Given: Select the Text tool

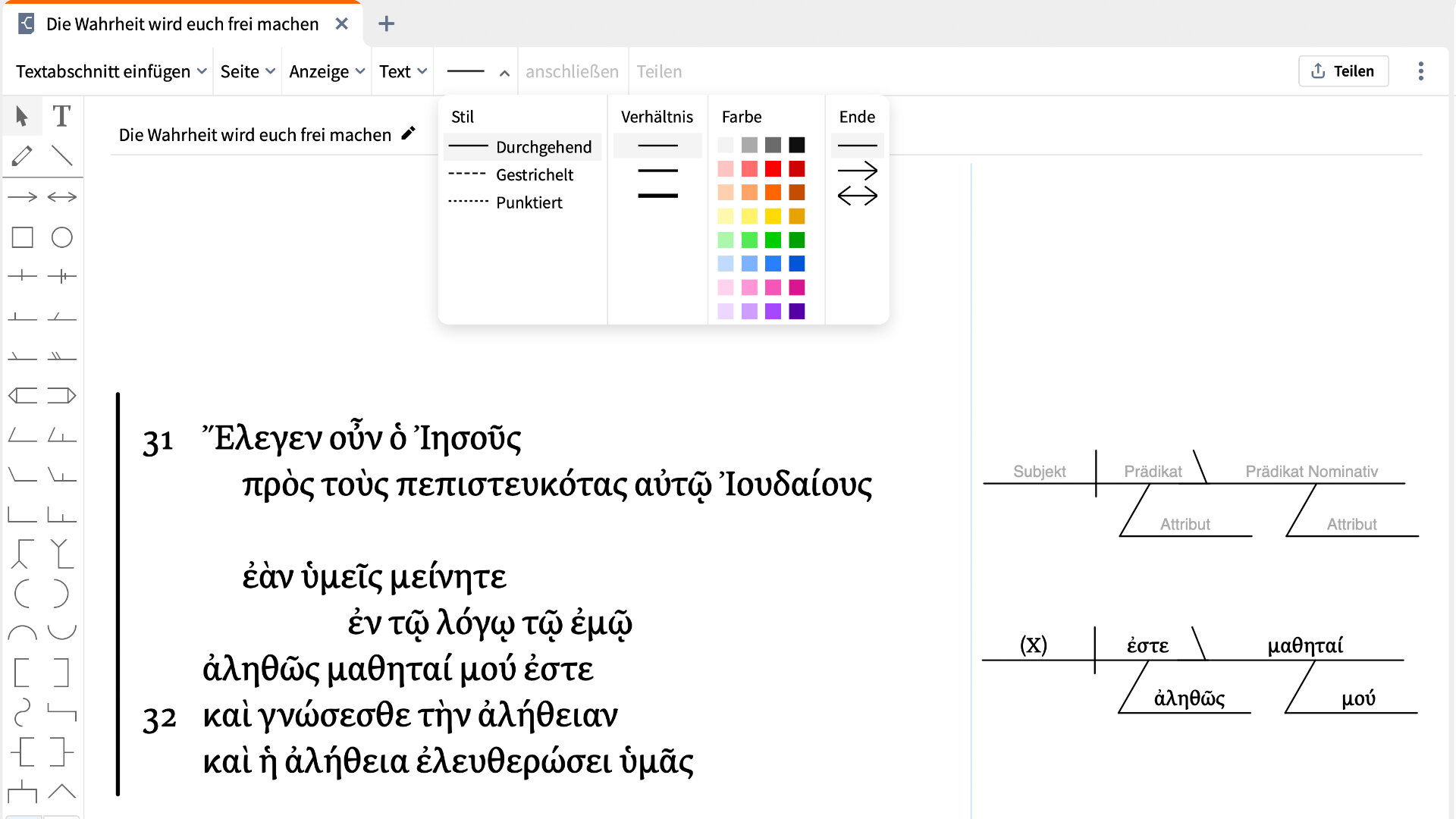Looking at the screenshot, I should point(61,116).
